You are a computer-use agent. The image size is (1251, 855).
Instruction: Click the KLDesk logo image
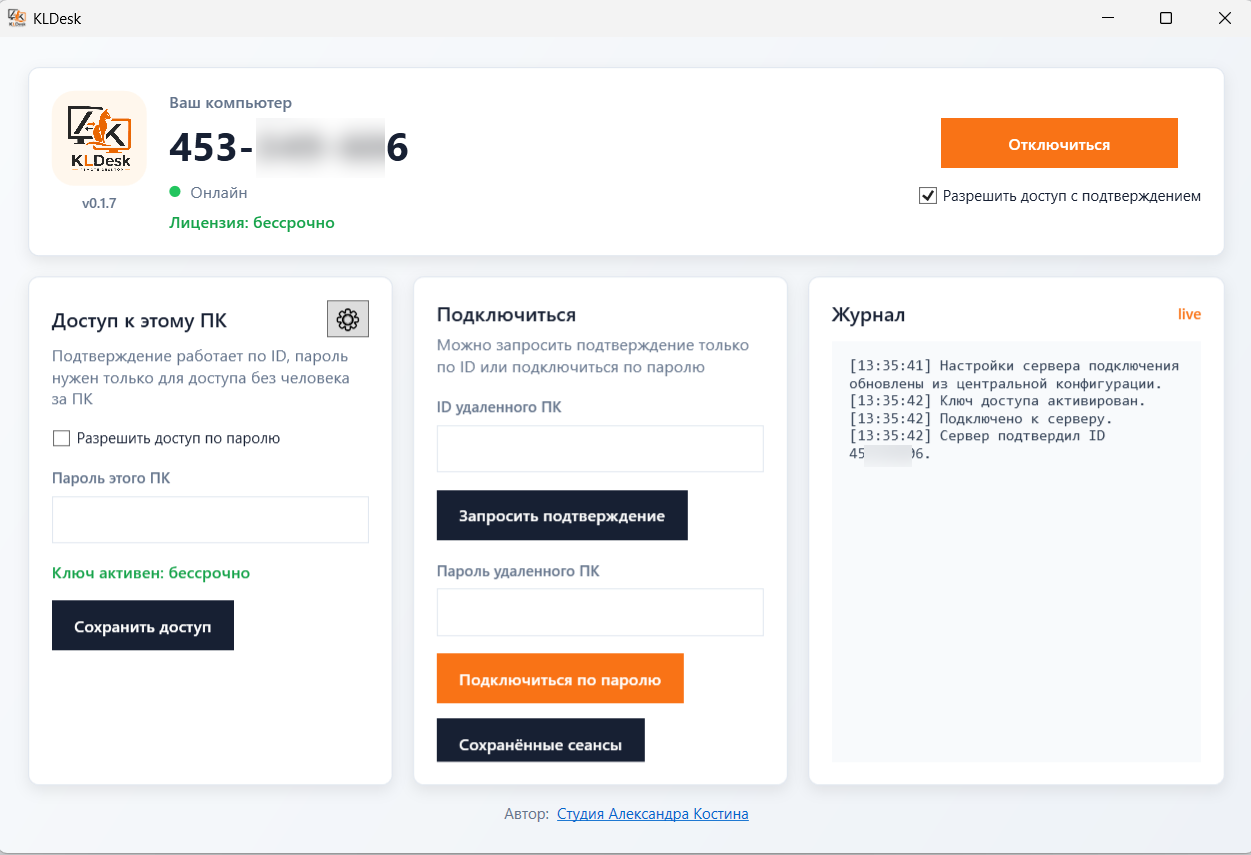pos(99,138)
